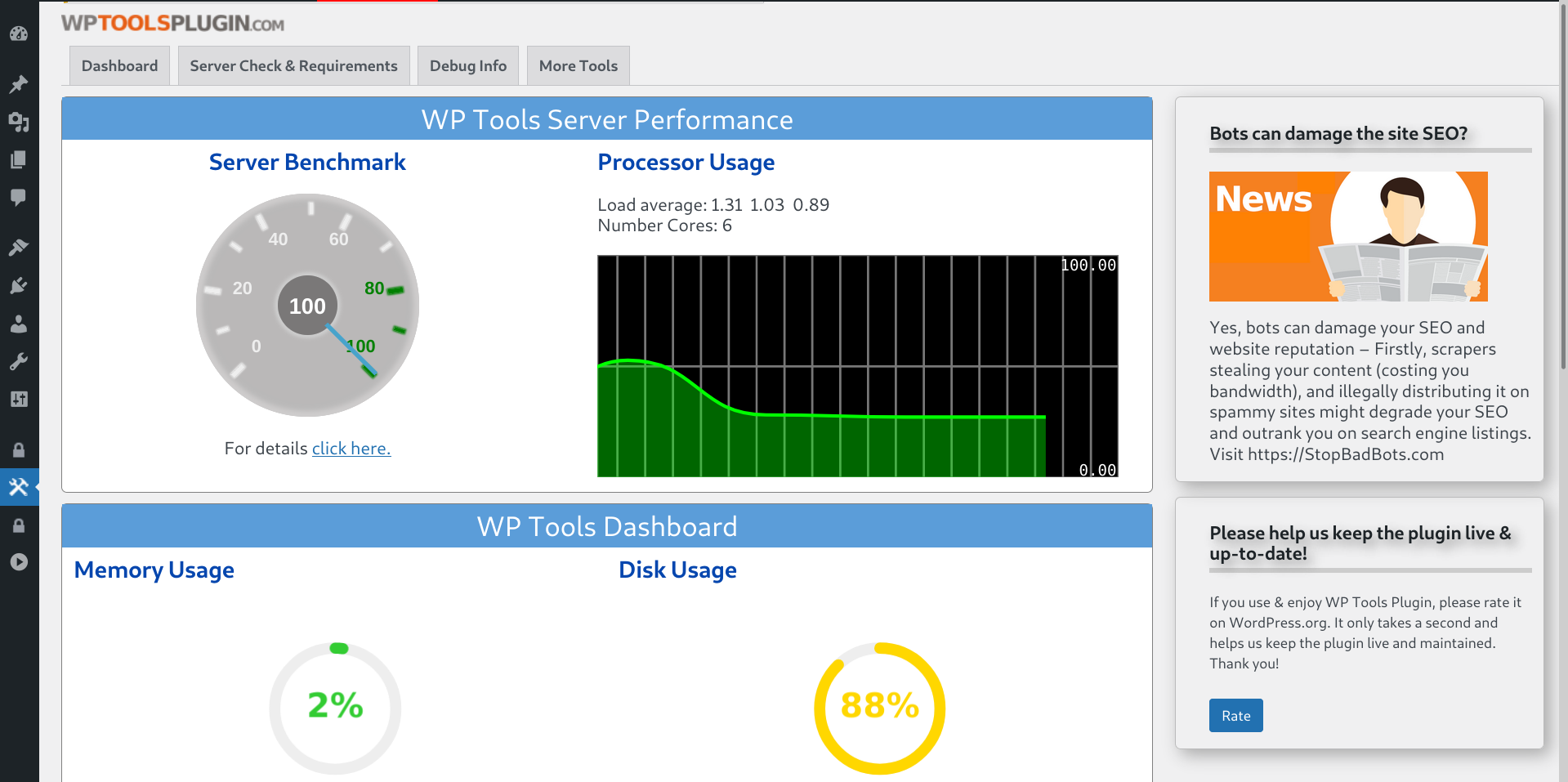Select the More Tools tab
This screenshot has height=782, width=1568.
point(578,65)
